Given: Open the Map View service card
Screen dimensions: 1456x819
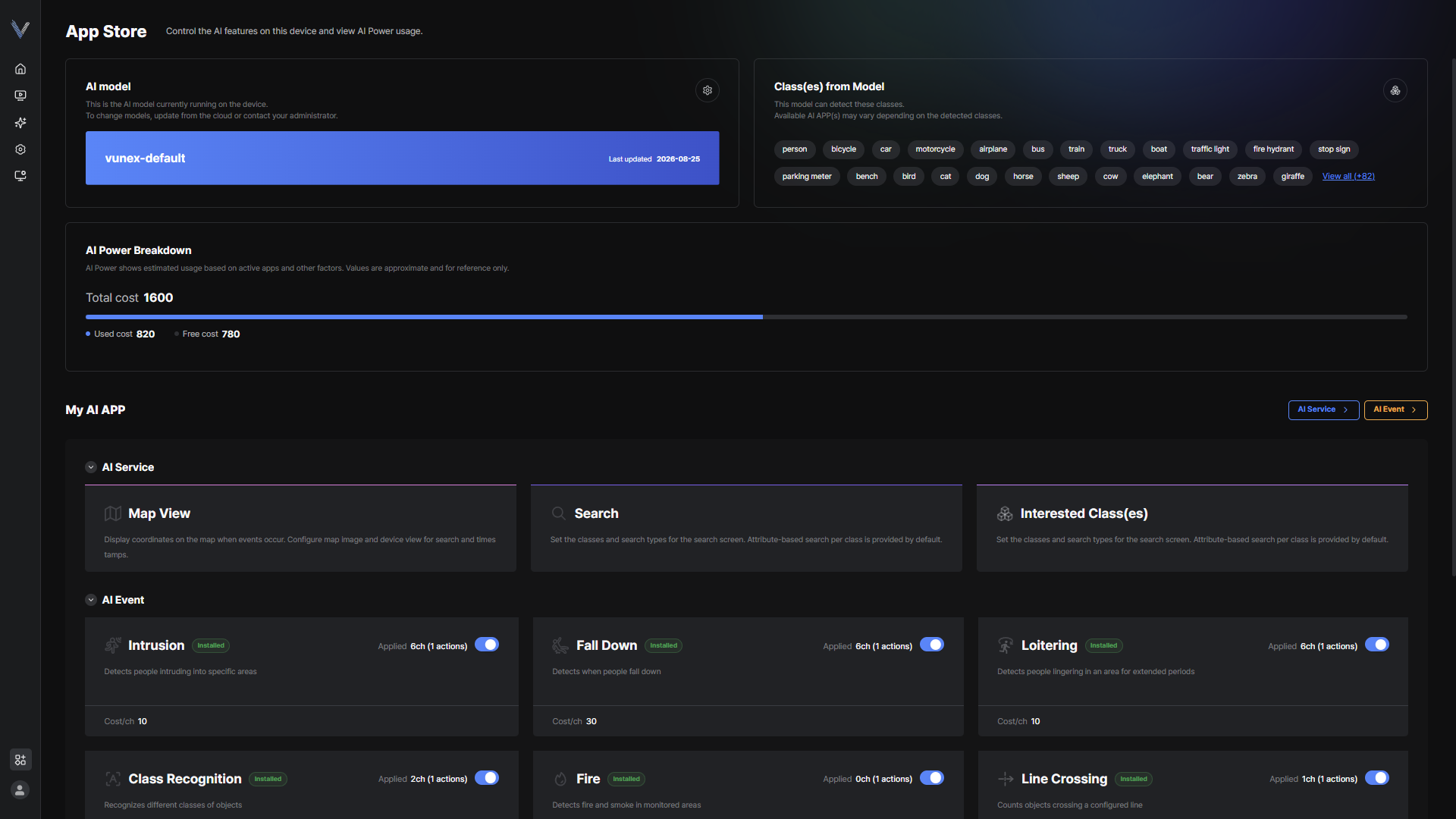Looking at the screenshot, I should [300, 528].
